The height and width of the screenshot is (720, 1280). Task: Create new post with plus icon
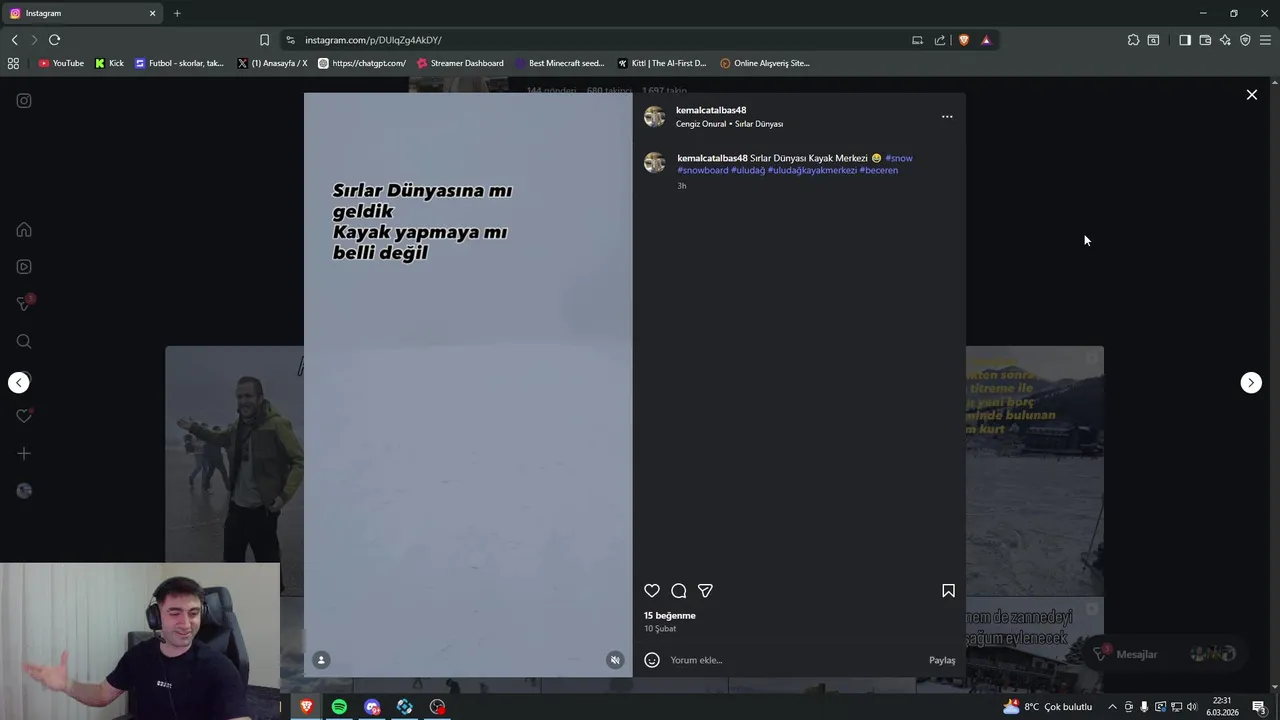tap(24, 454)
